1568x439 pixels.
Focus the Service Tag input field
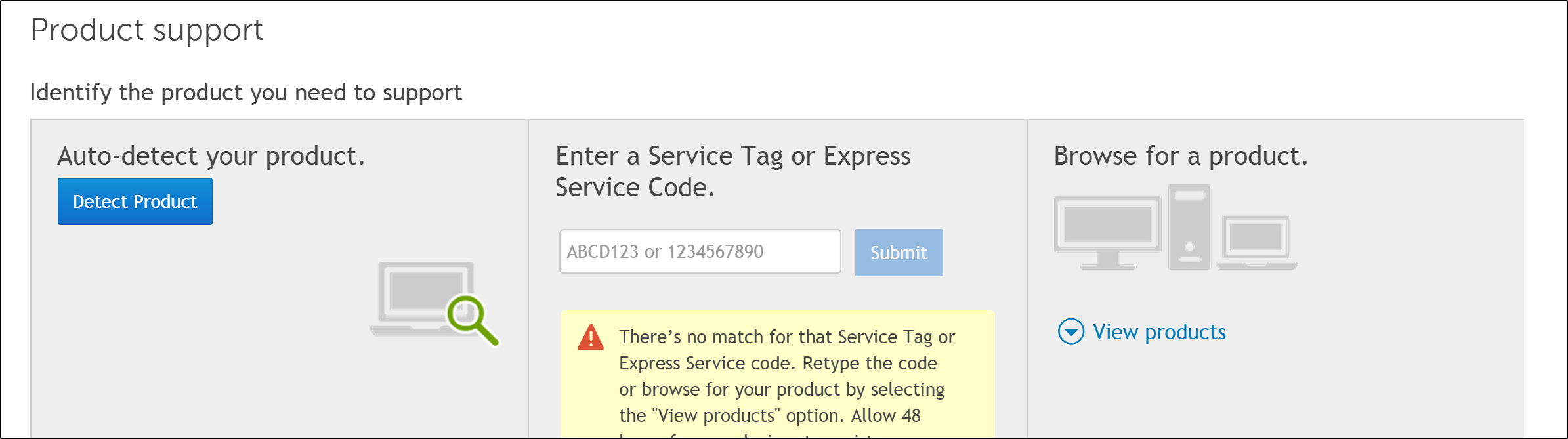700,251
